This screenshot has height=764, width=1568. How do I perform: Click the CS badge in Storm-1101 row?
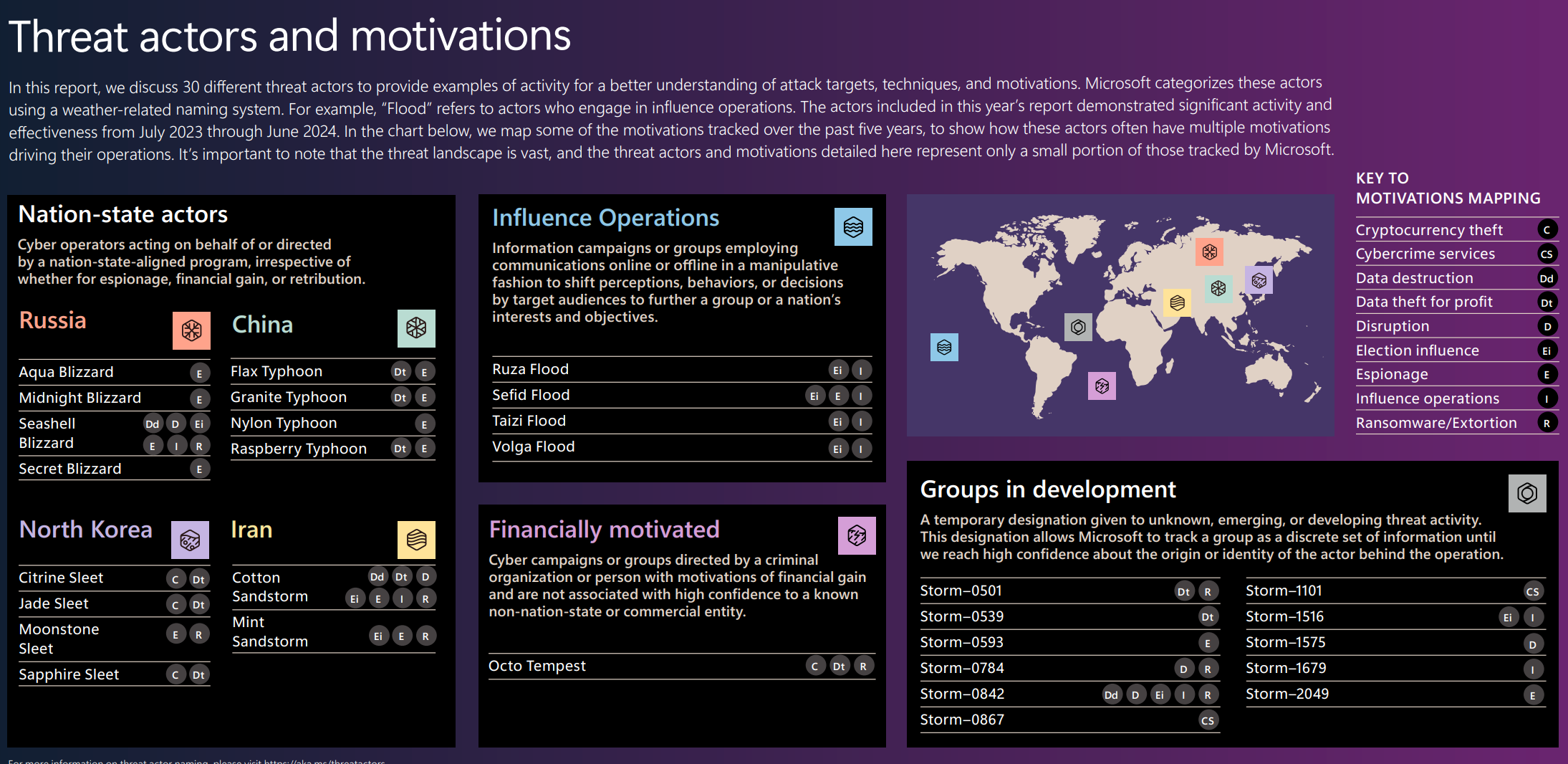1532,591
